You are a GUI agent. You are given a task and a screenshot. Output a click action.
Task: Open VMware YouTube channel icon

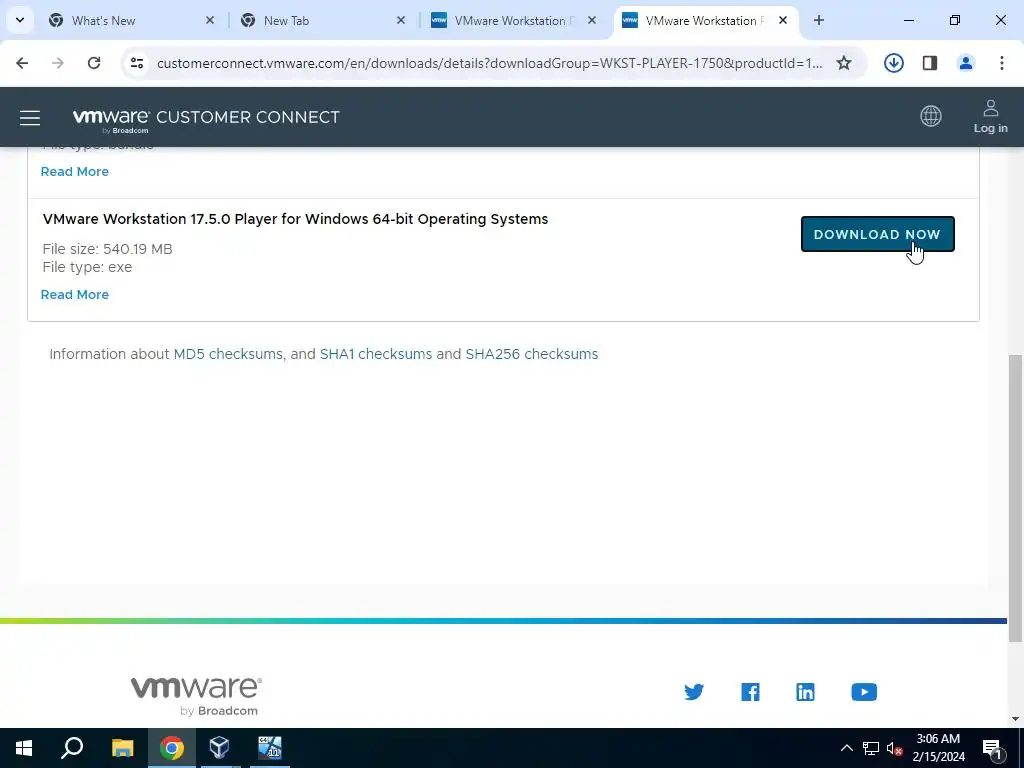tap(864, 692)
